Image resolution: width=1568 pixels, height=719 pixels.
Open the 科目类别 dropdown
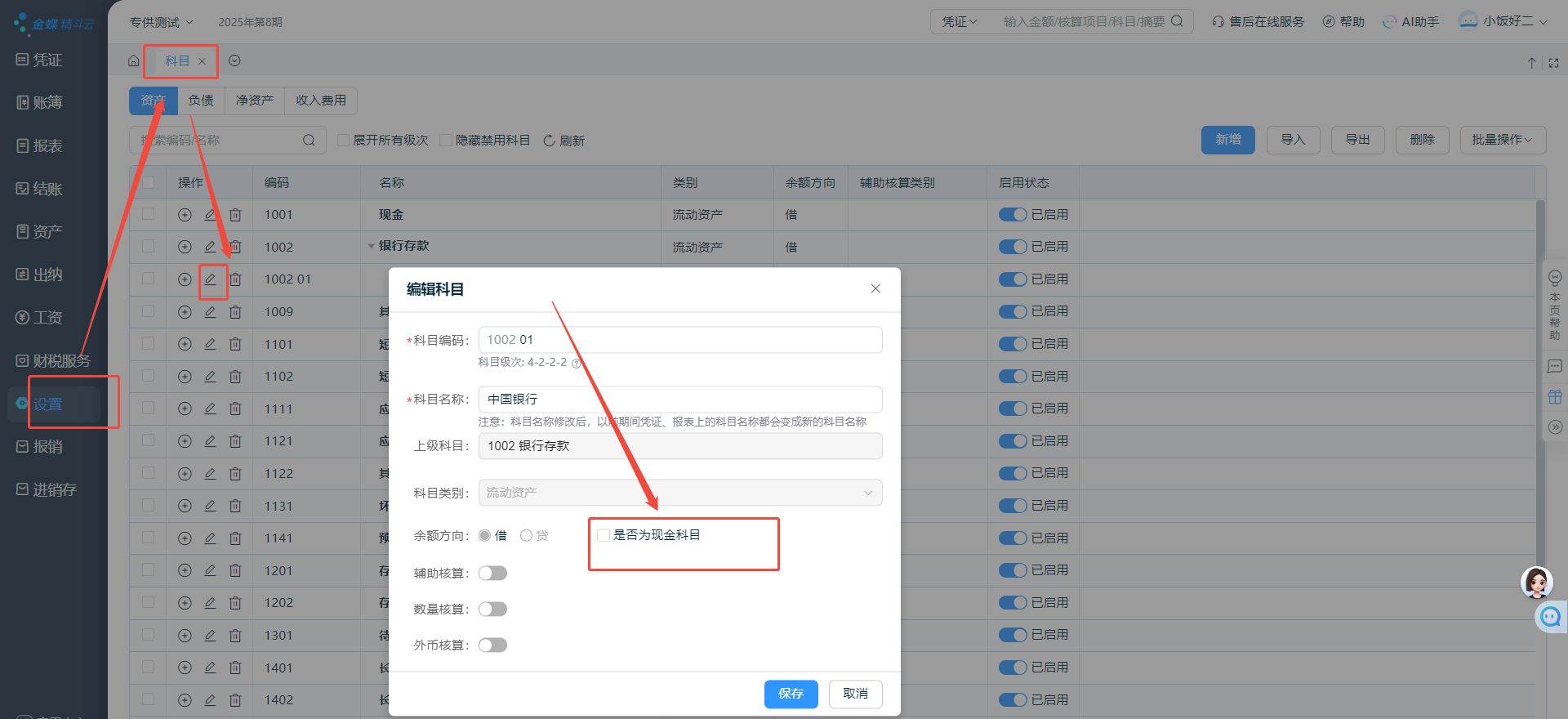click(679, 493)
